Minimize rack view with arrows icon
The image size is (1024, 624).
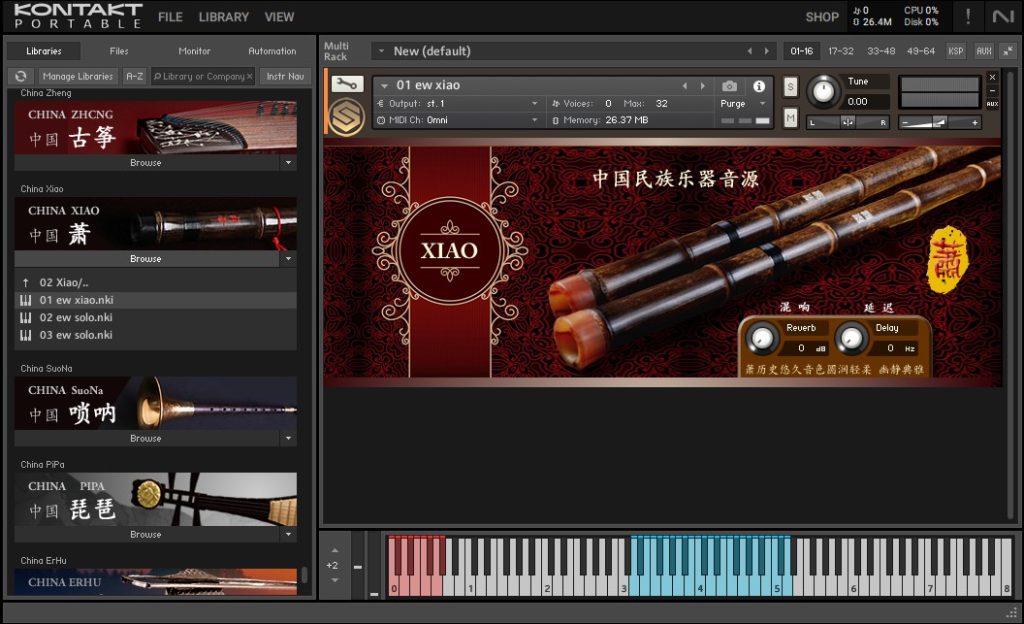pyautogui.click(x=1008, y=51)
